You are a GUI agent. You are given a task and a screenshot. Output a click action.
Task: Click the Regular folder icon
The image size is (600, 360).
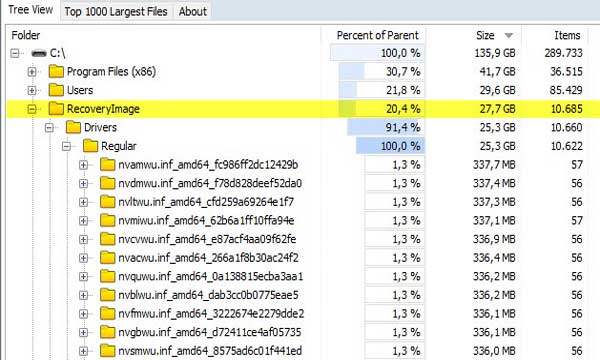tap(90, 146)
